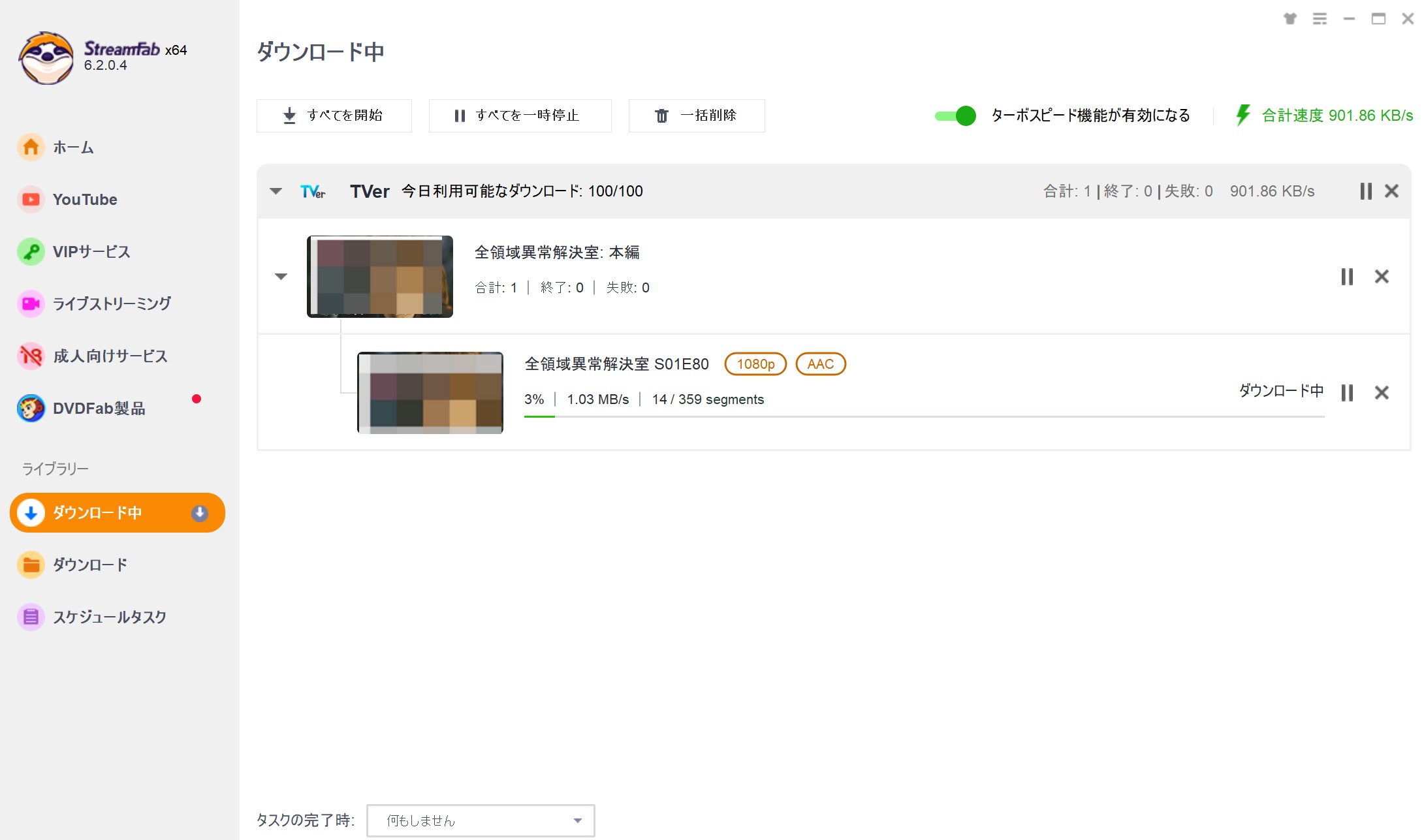The width and height of the screenshot is (1424, 840).
Task: Open the task-completion action dropdown
Action: coord(481,821)
